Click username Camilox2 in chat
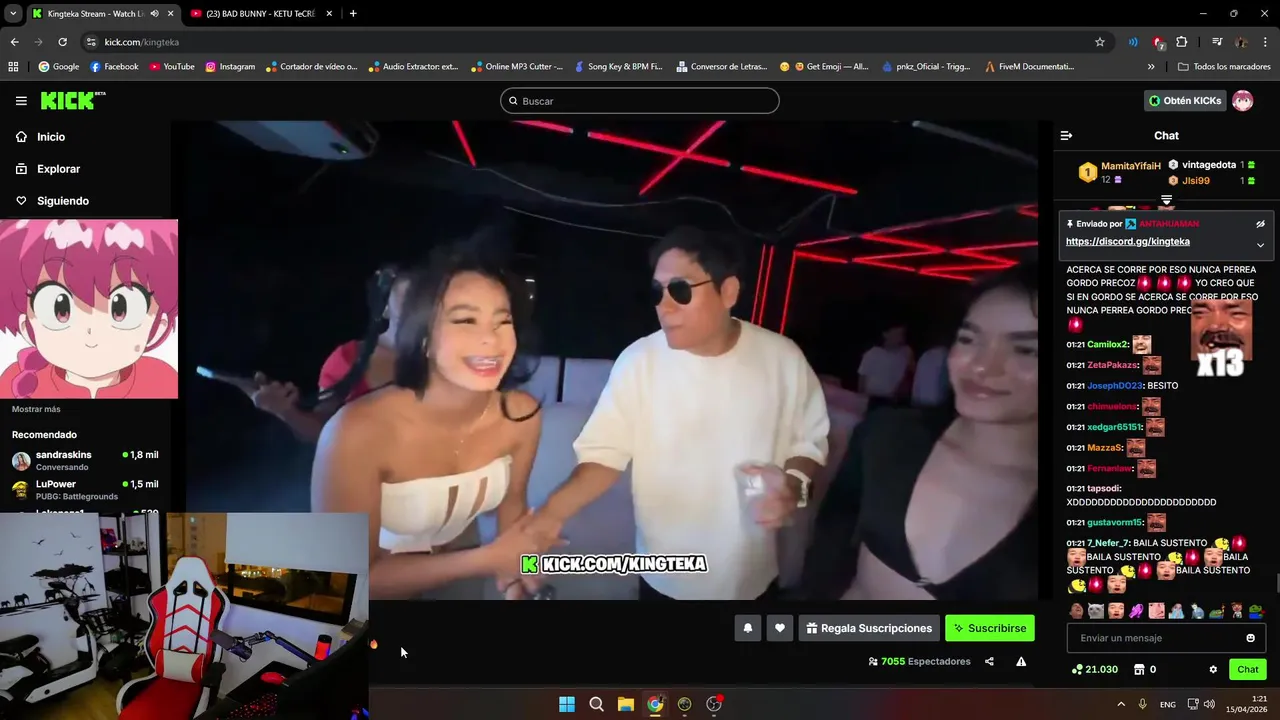This screenshot has width=1280, height=720. pos(1108,345)
